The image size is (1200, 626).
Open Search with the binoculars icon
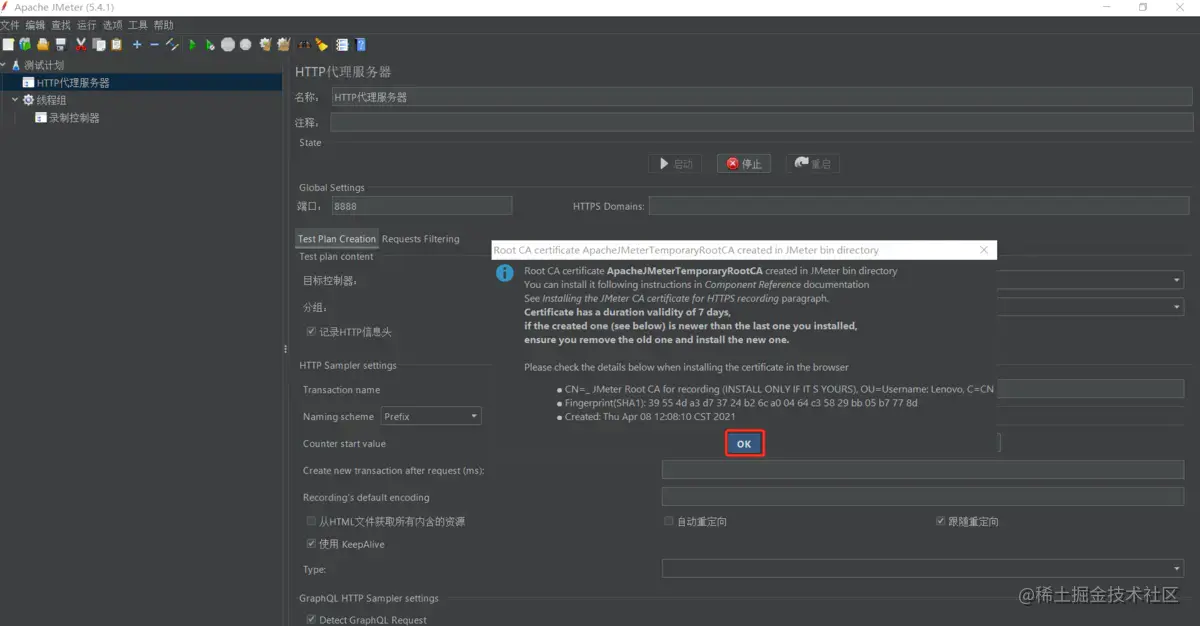click(303, 44)
